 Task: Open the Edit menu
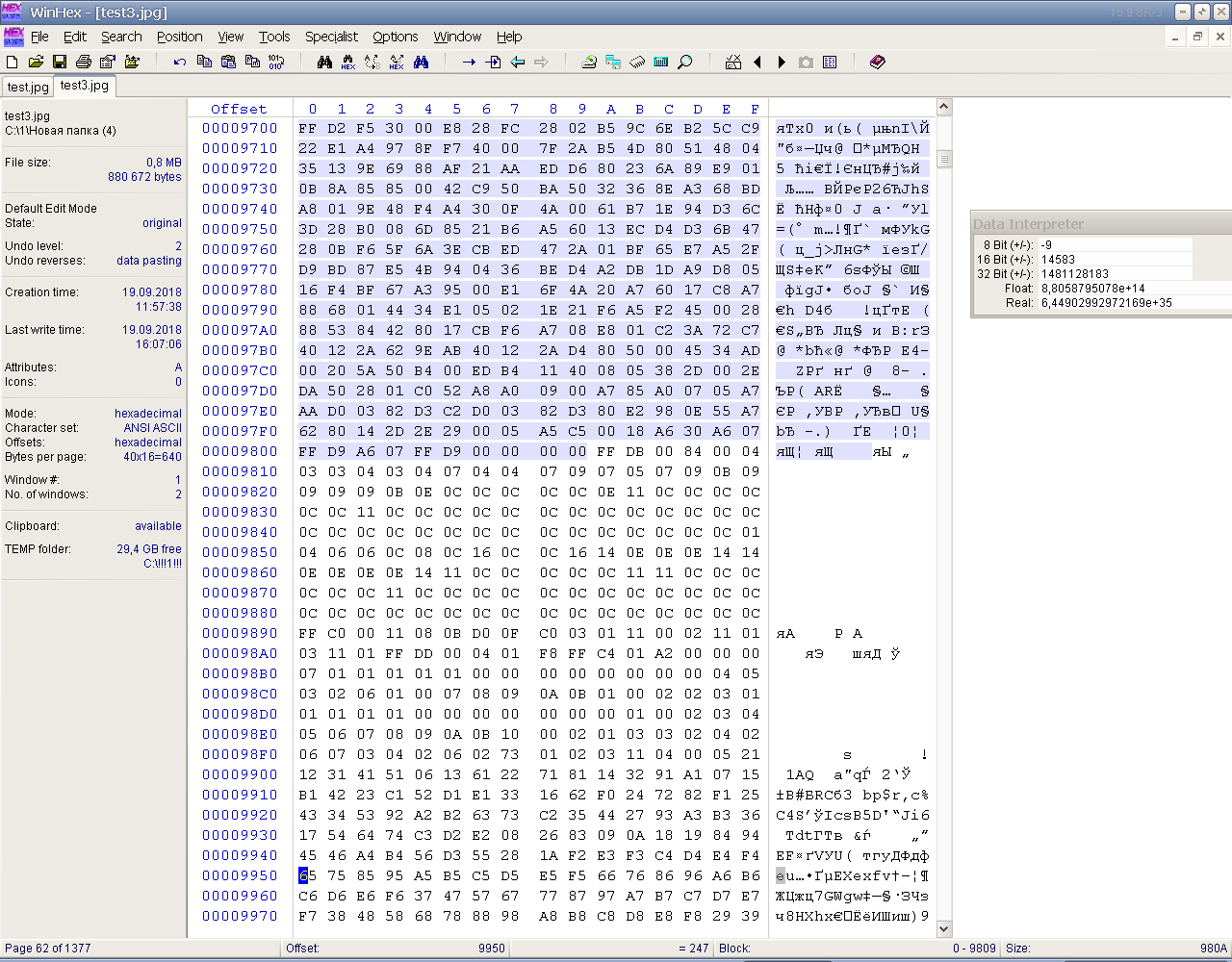click(x=75, y=37)
